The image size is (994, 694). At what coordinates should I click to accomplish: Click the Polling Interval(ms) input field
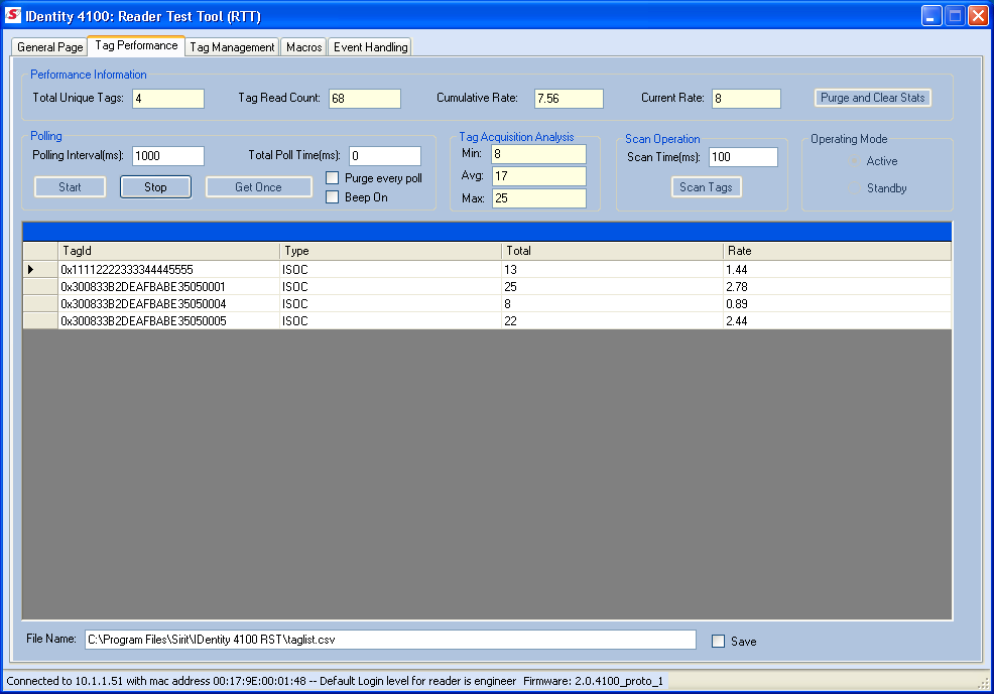(x=168, y=156)
